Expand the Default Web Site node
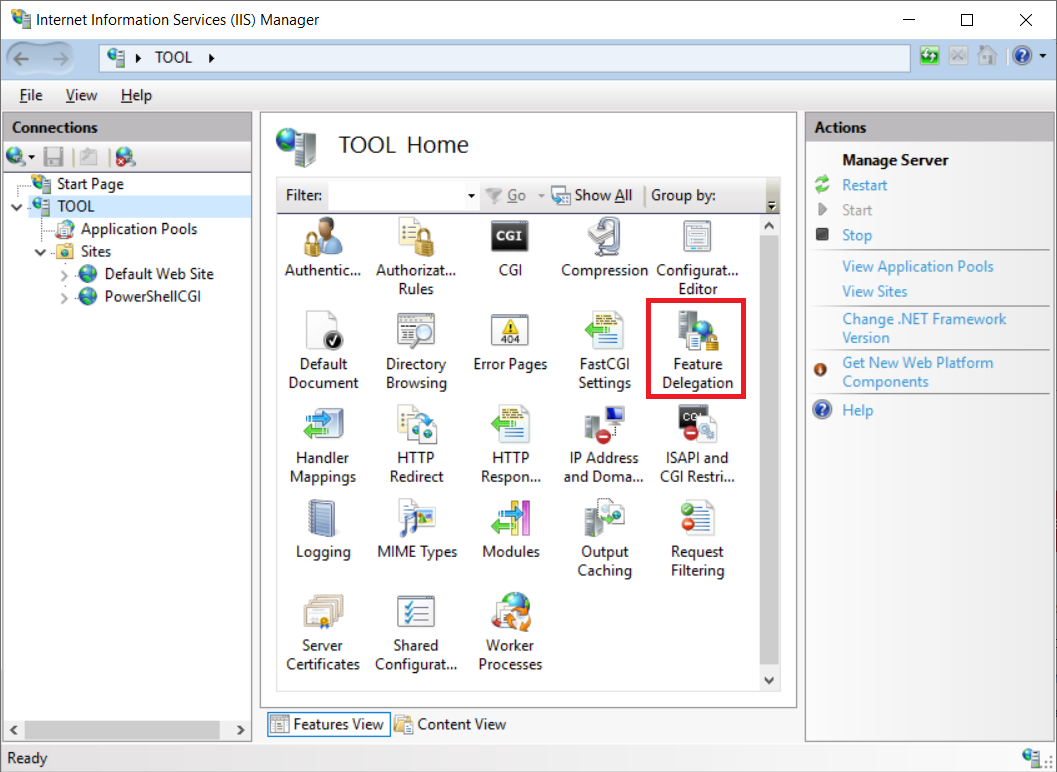1057x772 pixels. [x=64, y=275]
